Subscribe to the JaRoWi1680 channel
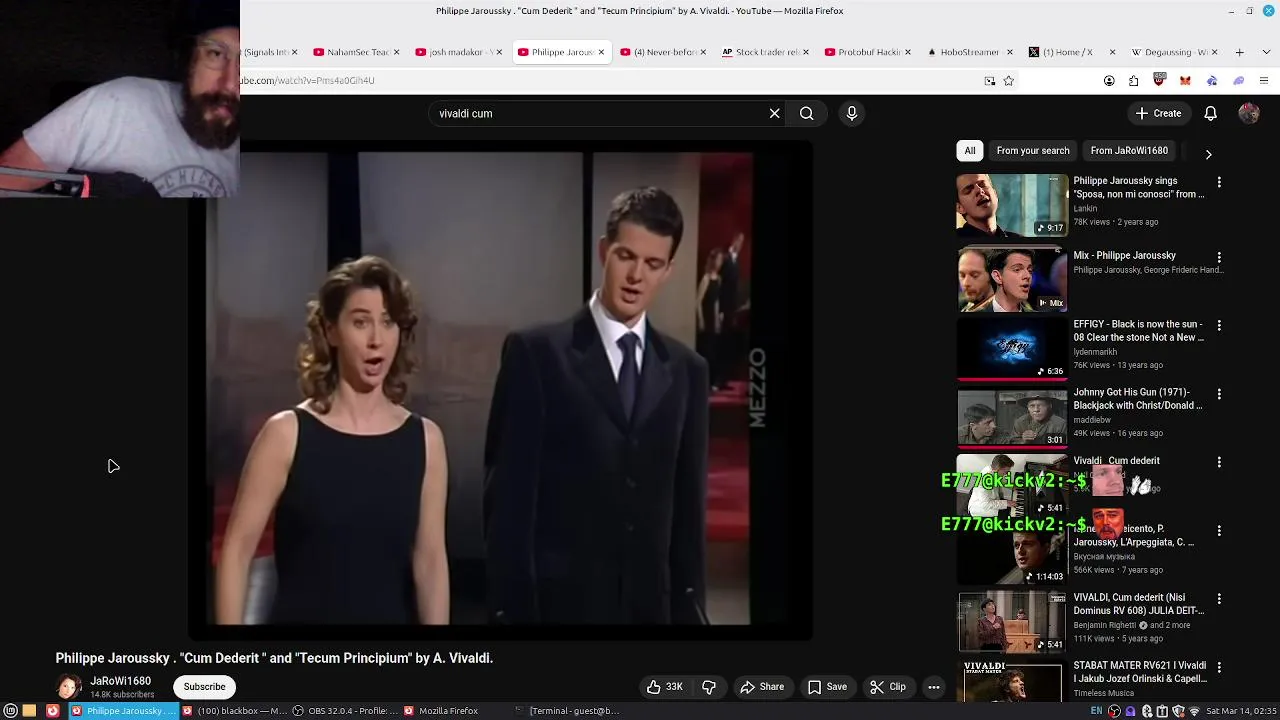1280x720 pixels. [x=204, y=687]
